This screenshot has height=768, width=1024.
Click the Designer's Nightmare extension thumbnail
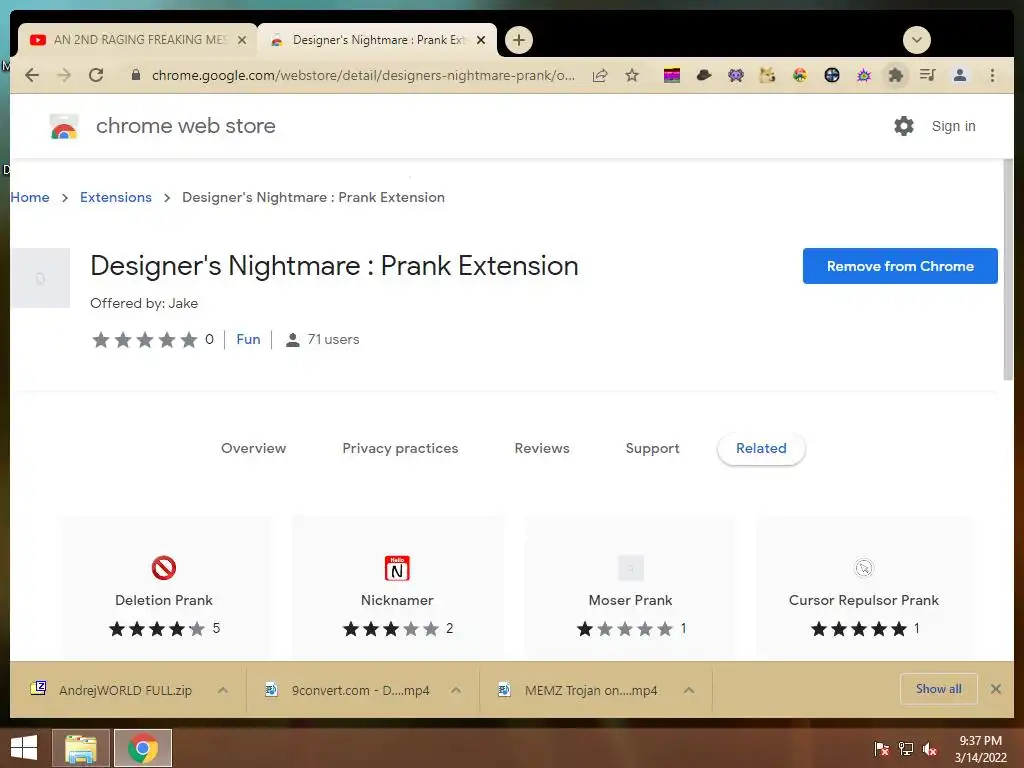click(40, 278)
